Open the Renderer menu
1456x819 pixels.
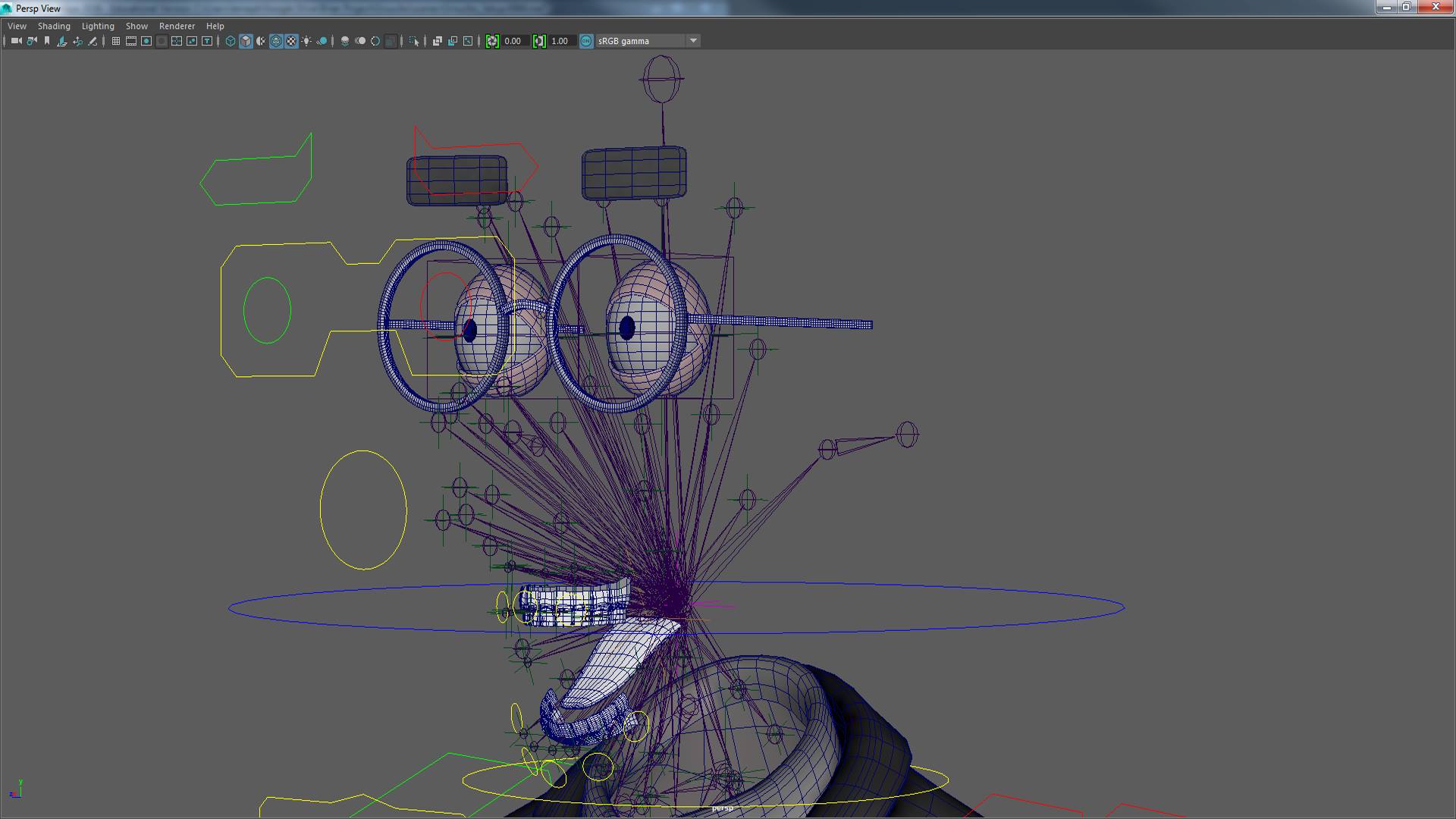pos(177,26)
